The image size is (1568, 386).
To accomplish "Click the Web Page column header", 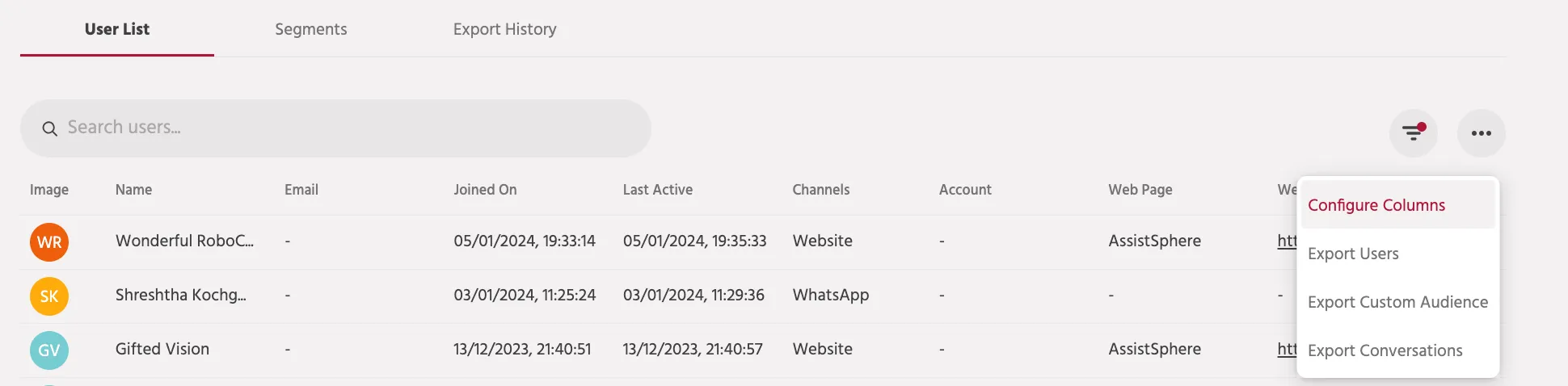I will 1140,190.
